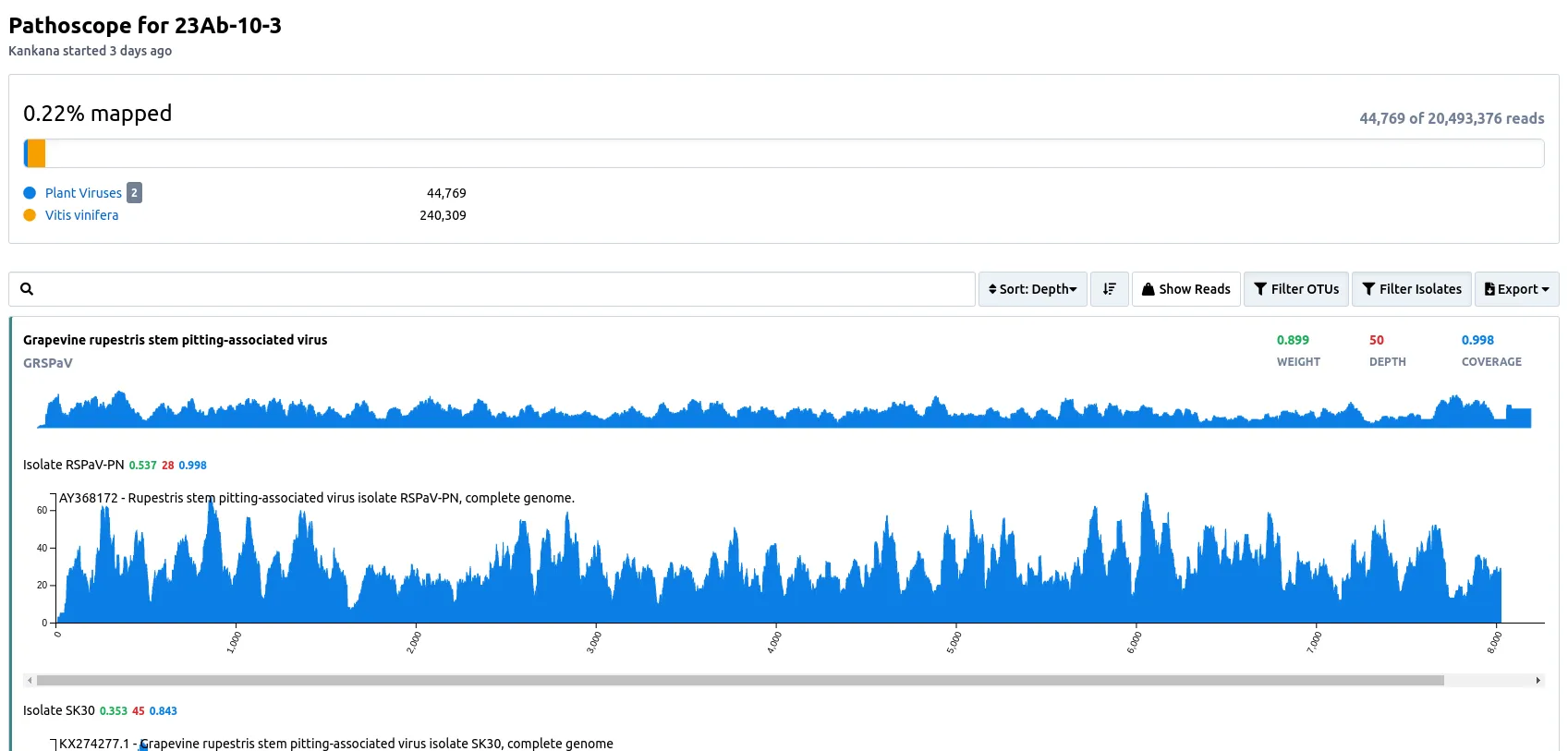Collapse the Grapevine rupestris stem pitting-associated virus entry
1568x751 pixels.
coord(175,340)
